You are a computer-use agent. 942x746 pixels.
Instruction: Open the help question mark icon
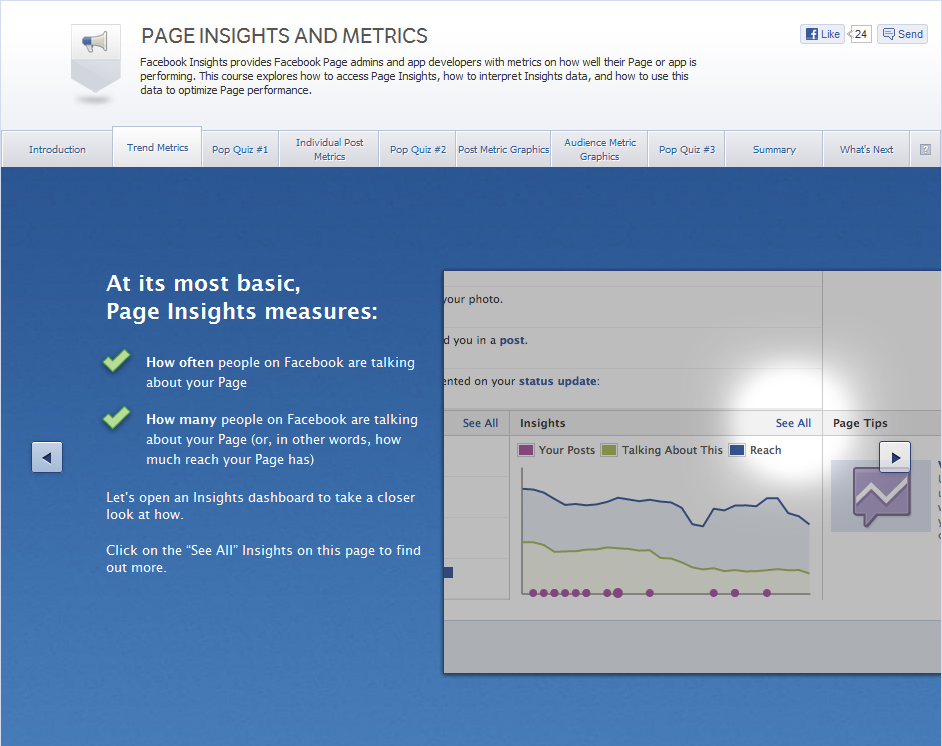tap(925, 150)
